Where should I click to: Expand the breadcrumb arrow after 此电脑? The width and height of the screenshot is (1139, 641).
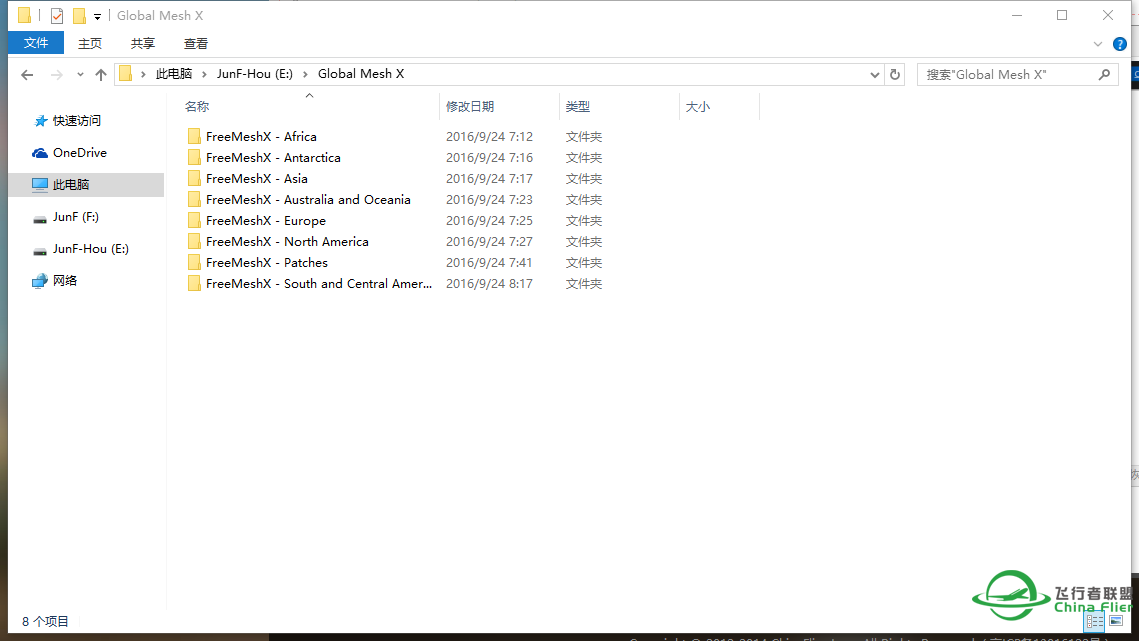[205, 74]
